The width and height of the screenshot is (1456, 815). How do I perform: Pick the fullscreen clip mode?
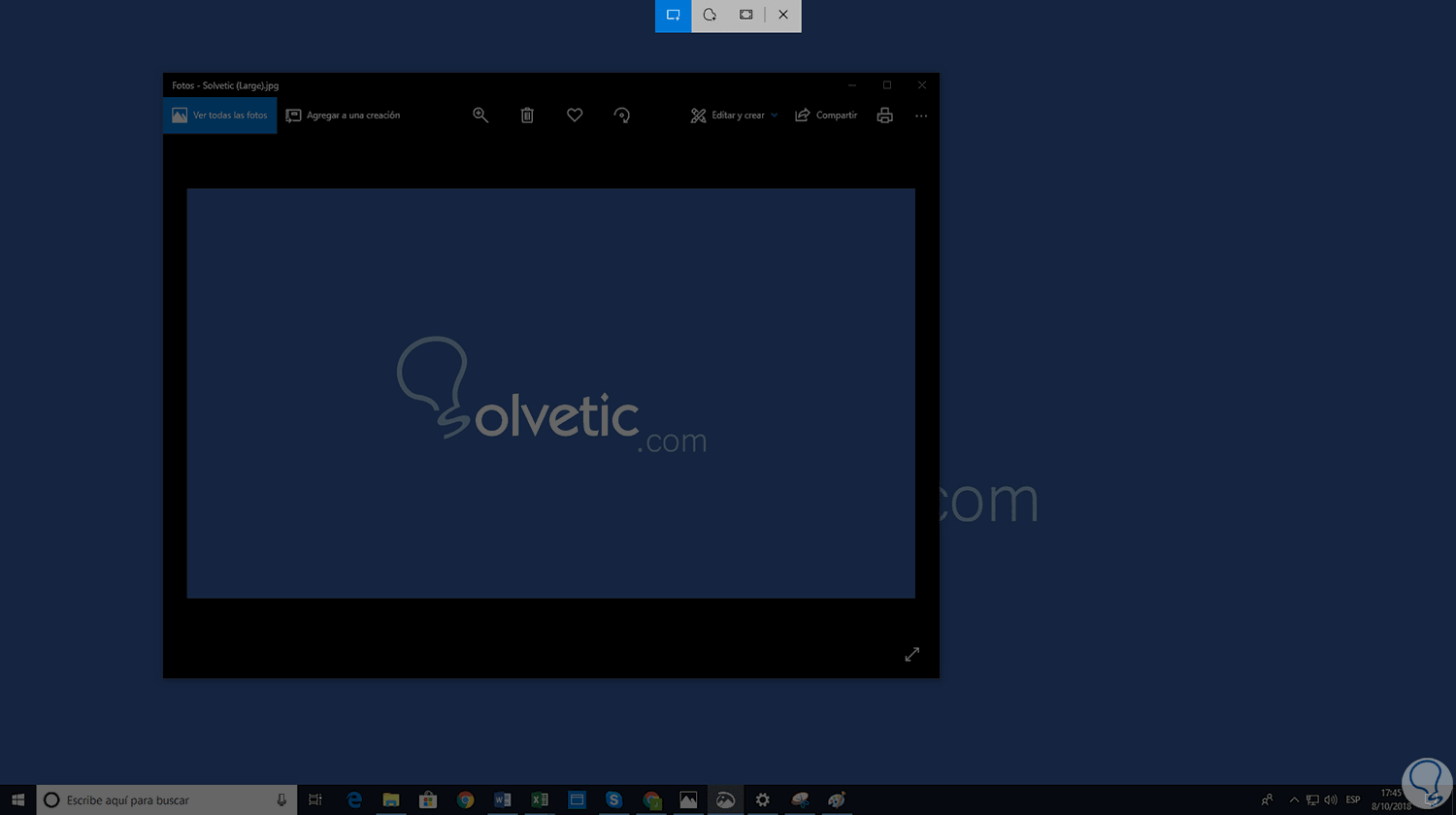745,16
